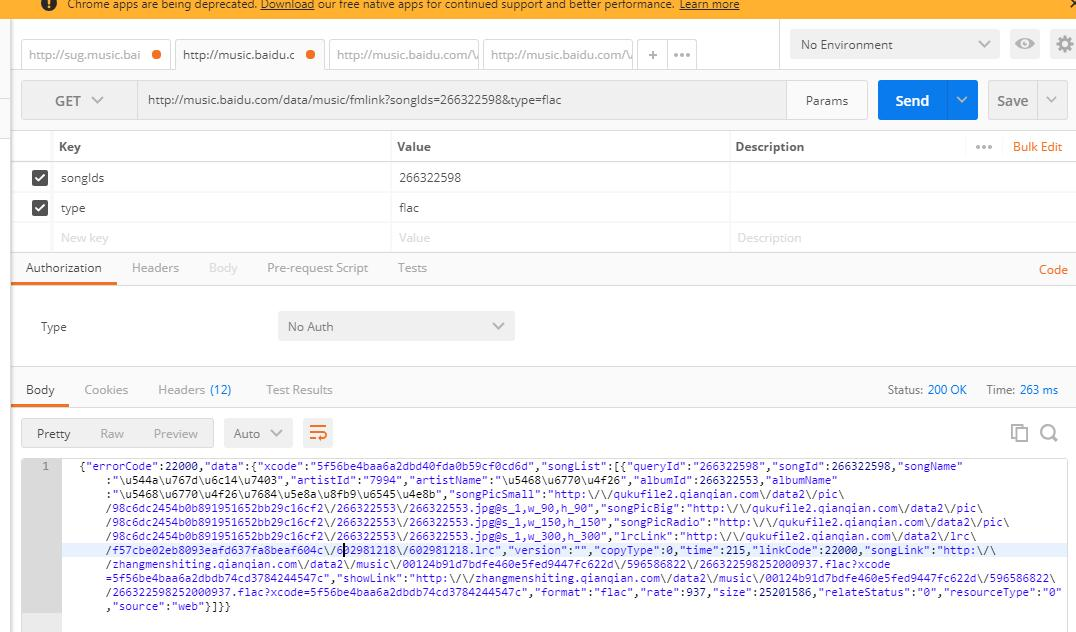Open the Tests tab
This screenshot has width=1076, height=632.
point(412,268)
